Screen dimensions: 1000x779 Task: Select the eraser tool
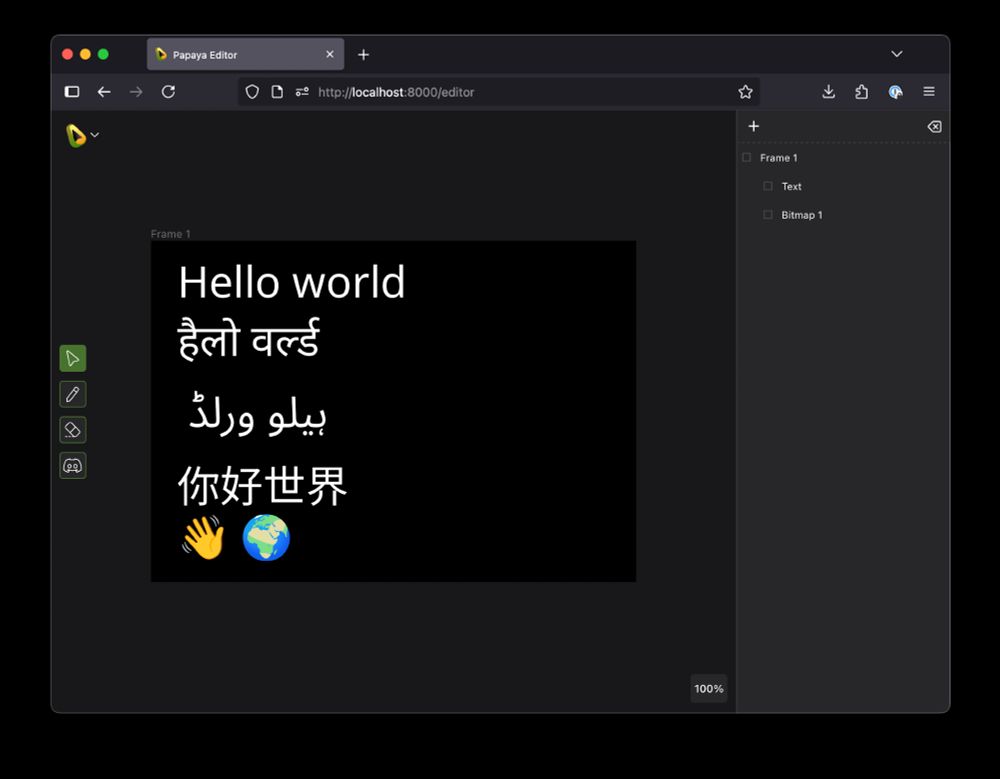click(73, 430)
